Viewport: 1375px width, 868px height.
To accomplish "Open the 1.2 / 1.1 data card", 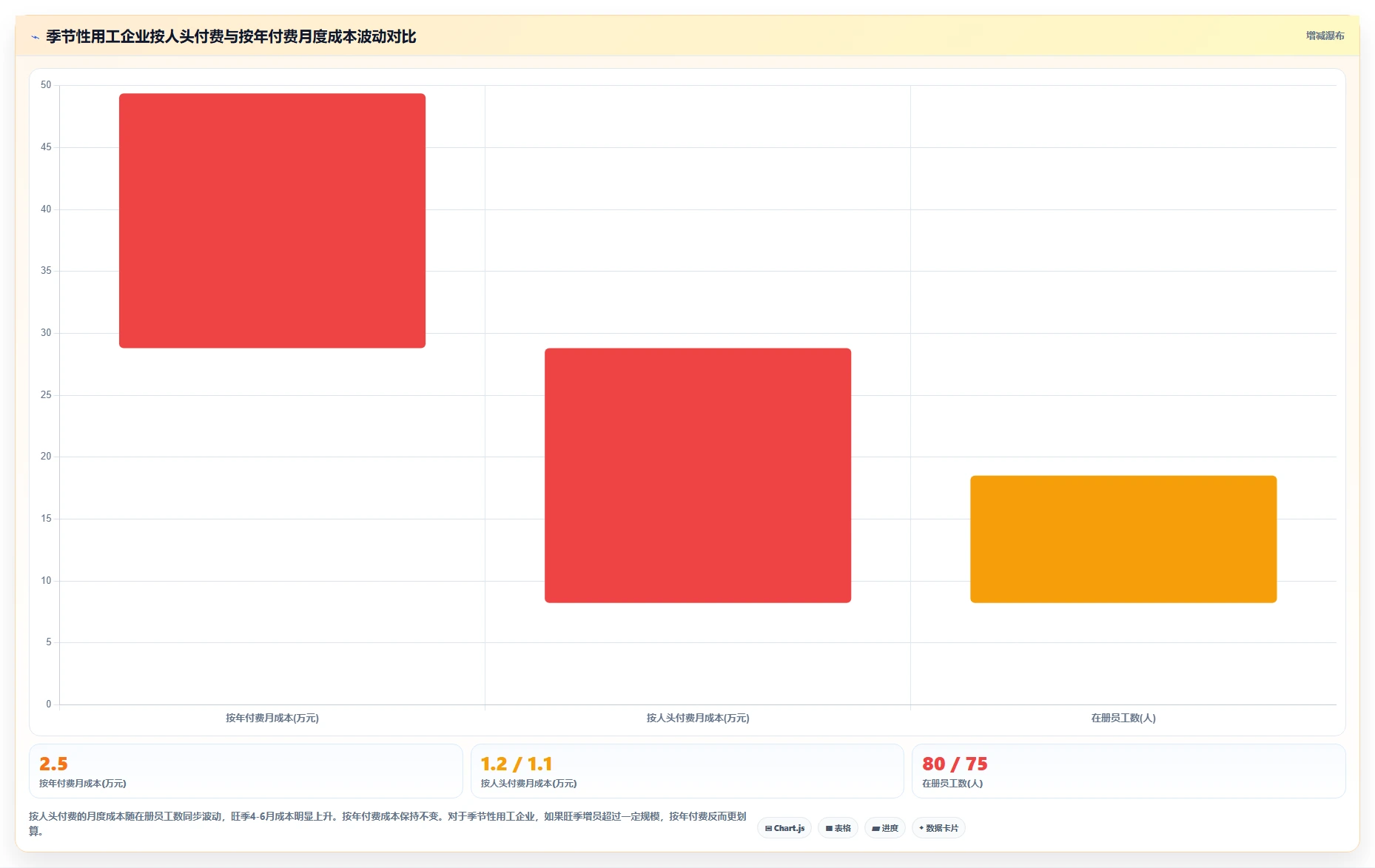I will pos(687,771).
